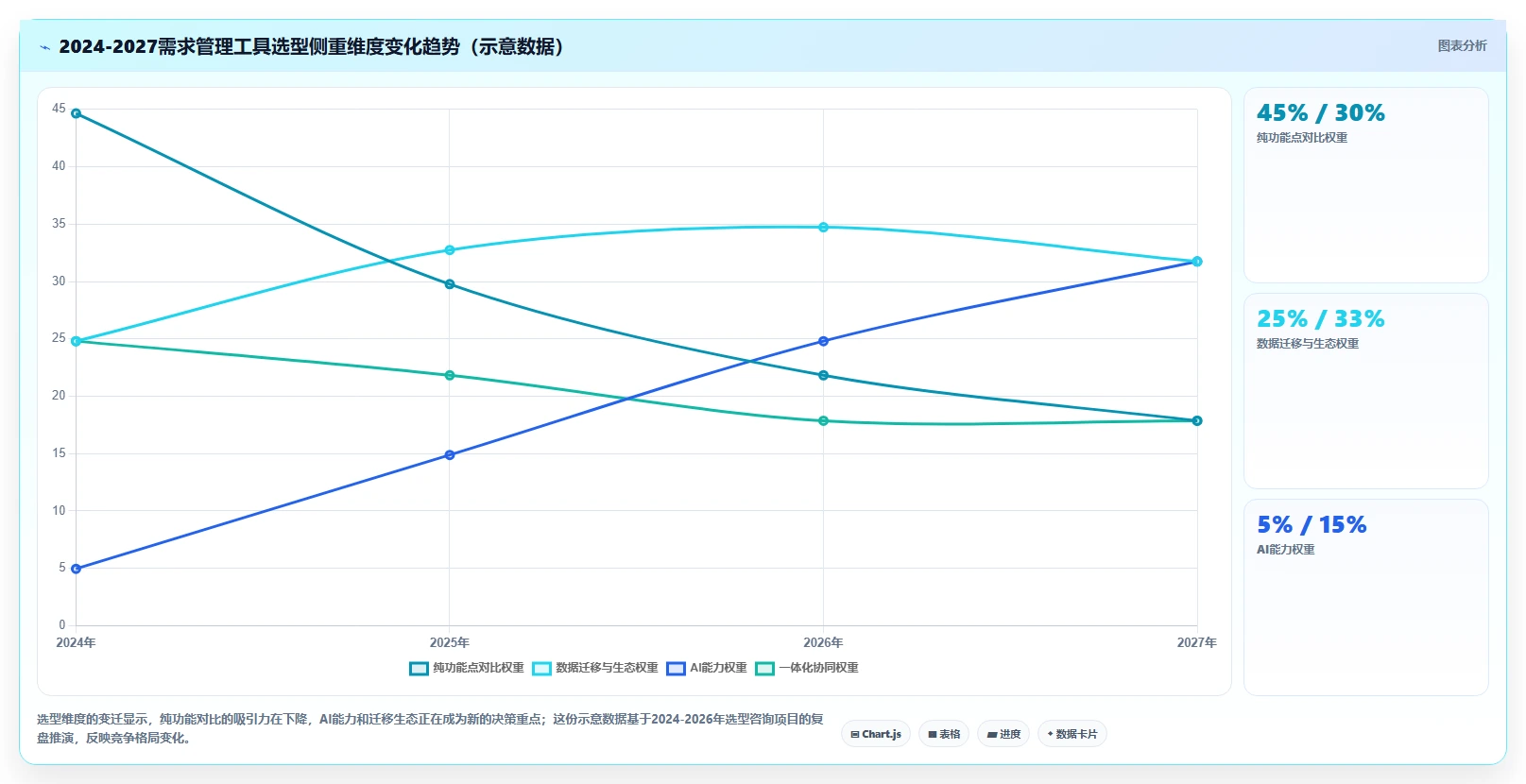Click the Chart.js tag text
Screen dimensions: 1526x784
click(882, 734)
